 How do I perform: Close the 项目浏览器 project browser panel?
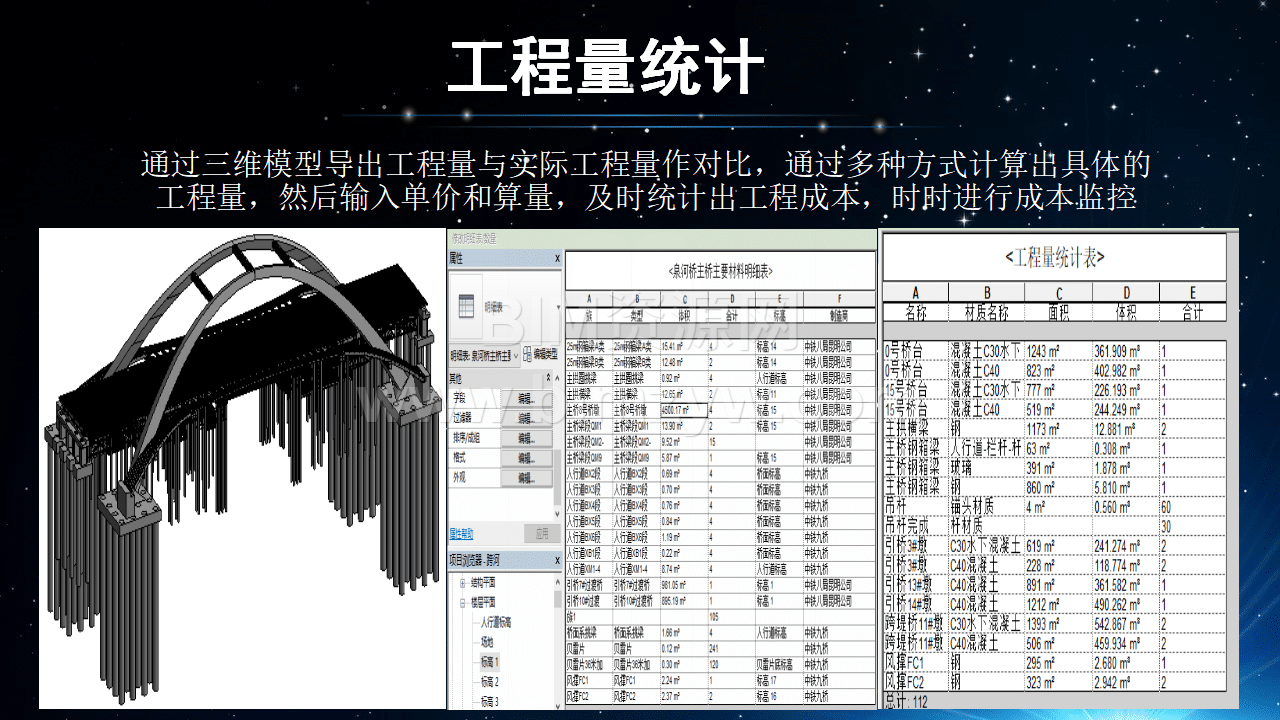pos(557,560)
